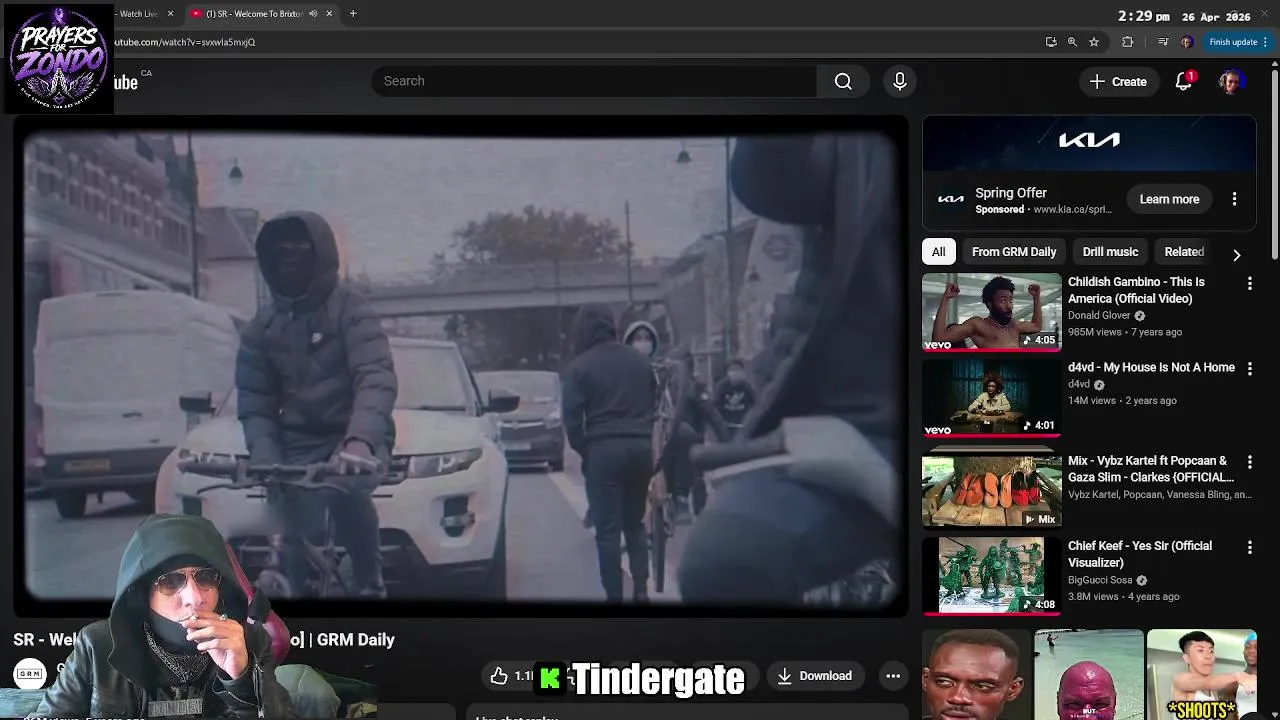Click Mix - Vybz Kartel ft Popcaan title
The width and height of the screenshot is (1280, 720).
click(x=1150, y=469)
